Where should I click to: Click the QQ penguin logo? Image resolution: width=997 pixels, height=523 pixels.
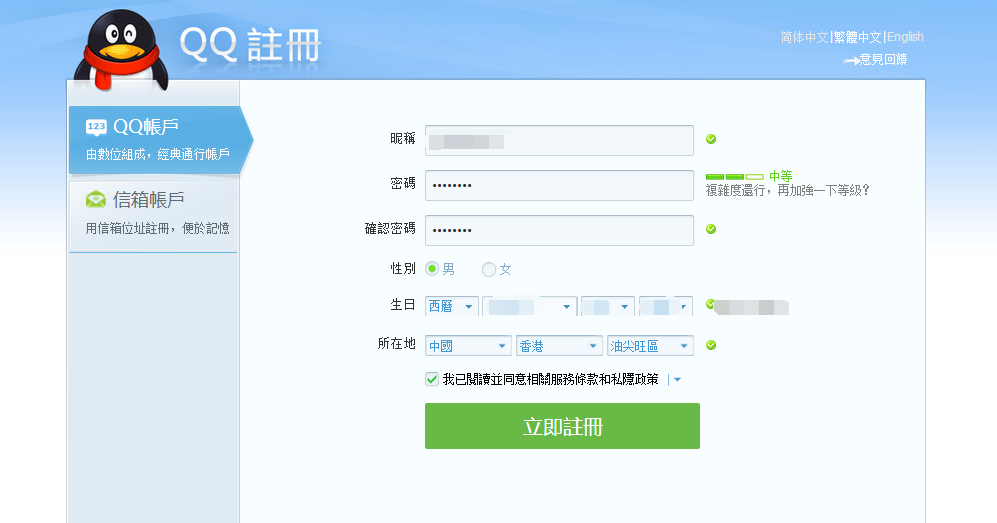point(121,50)
